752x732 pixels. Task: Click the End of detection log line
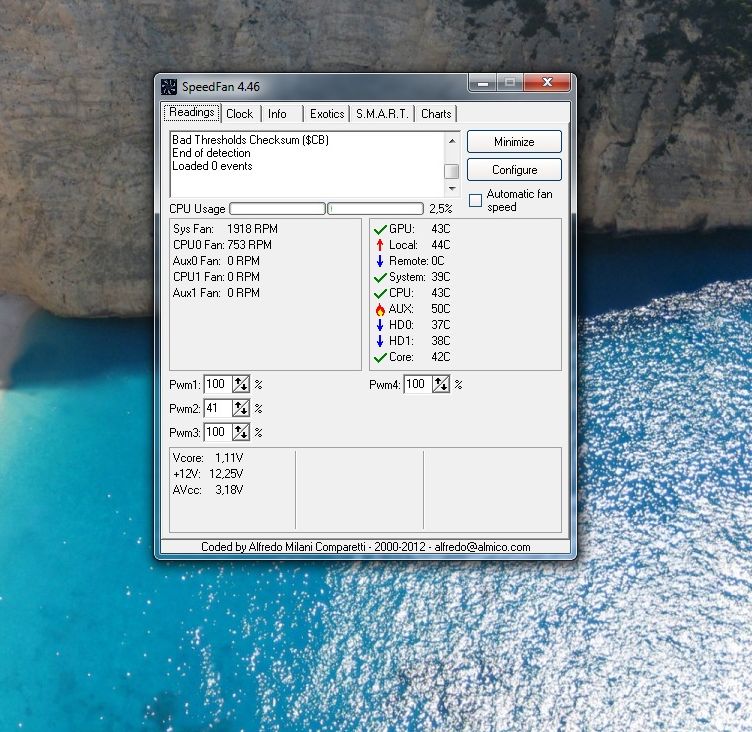click(x=212, y=153)
